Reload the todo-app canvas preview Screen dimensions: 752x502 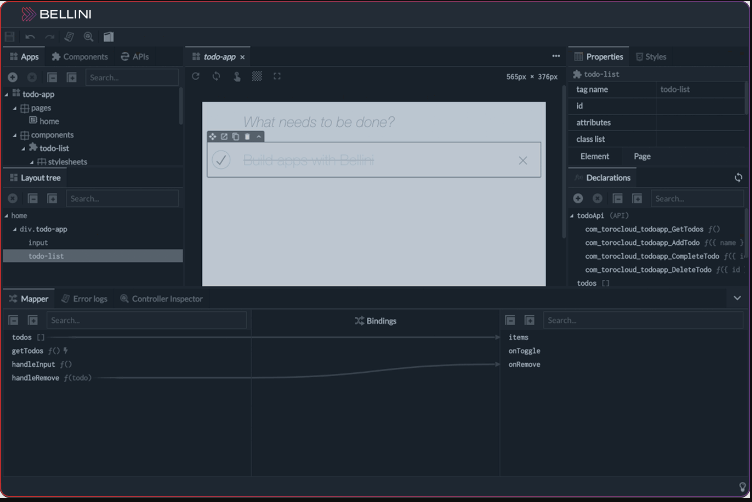click(x=196, y=76)
